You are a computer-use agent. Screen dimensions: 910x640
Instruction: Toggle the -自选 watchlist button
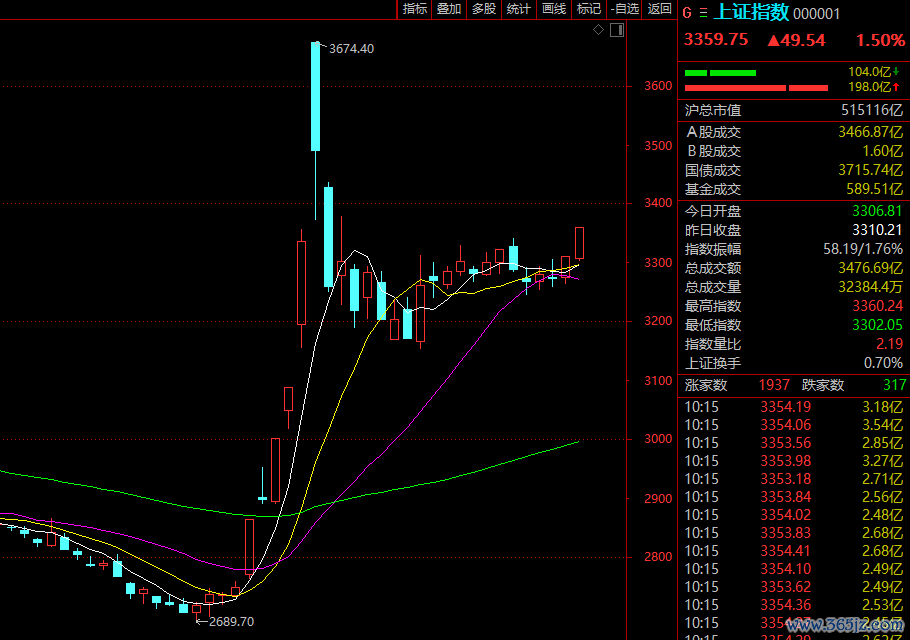(624, 9)
